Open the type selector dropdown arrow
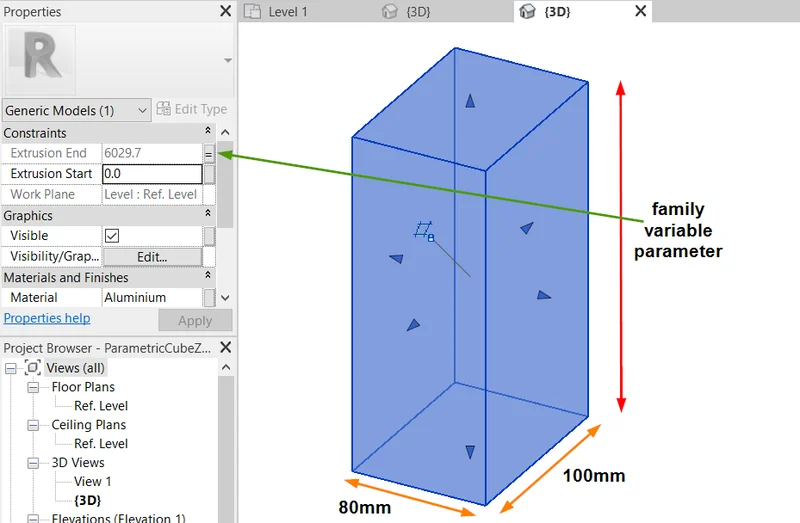800x523 pixels. click(x=228, y=60)
